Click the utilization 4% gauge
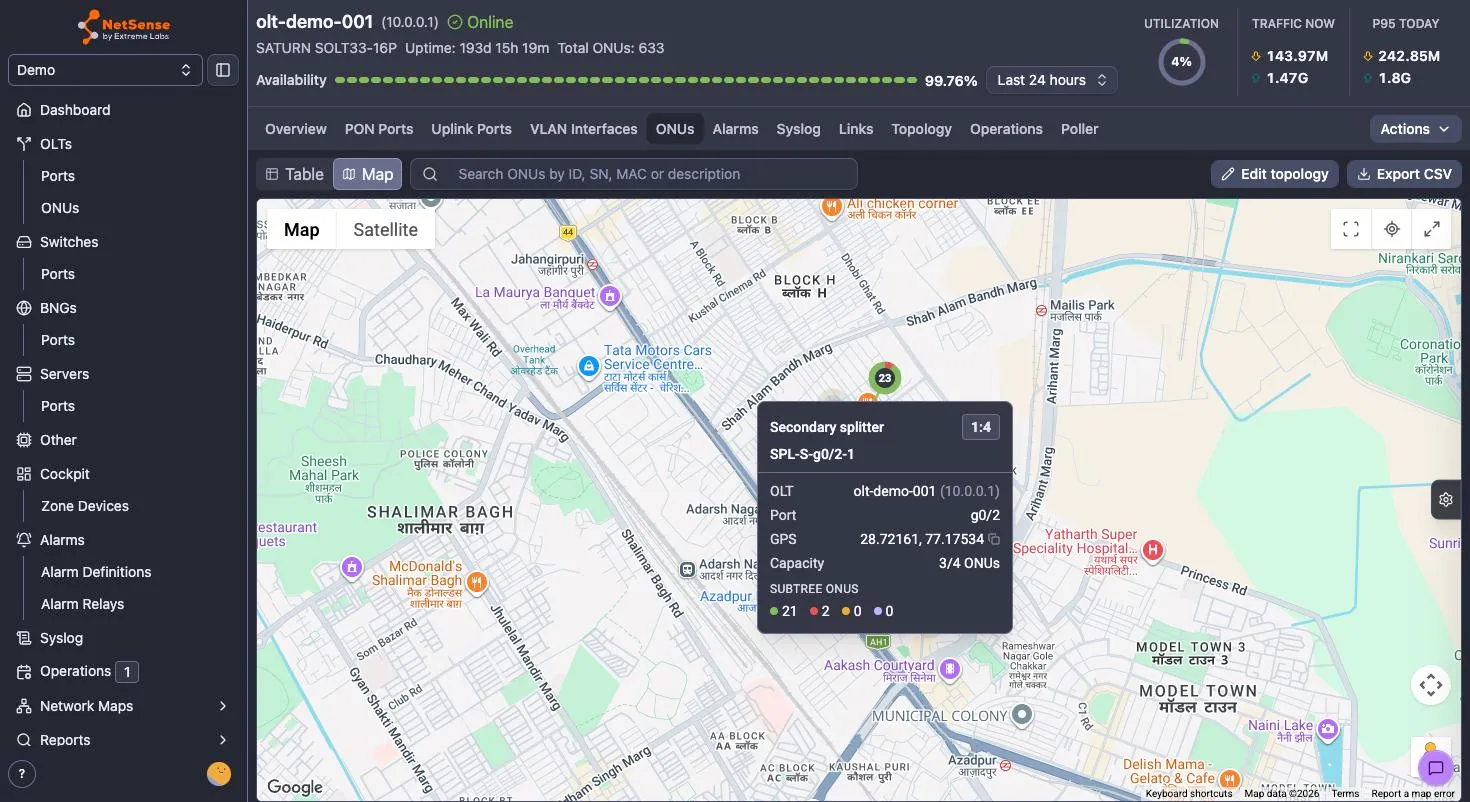The image size is (1470, 802). [1181, 62]
